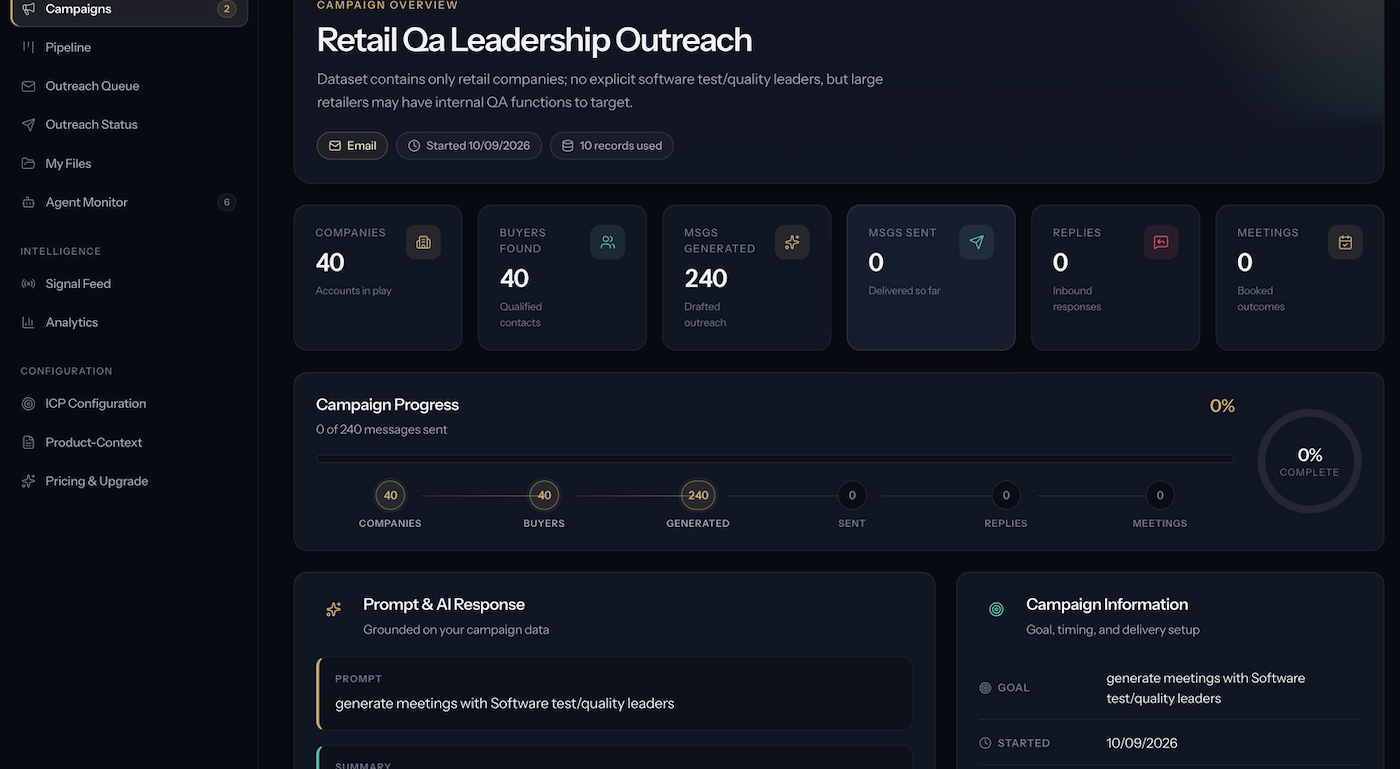Click the Agent Monitor count badge 6

(x=227, y=203)
